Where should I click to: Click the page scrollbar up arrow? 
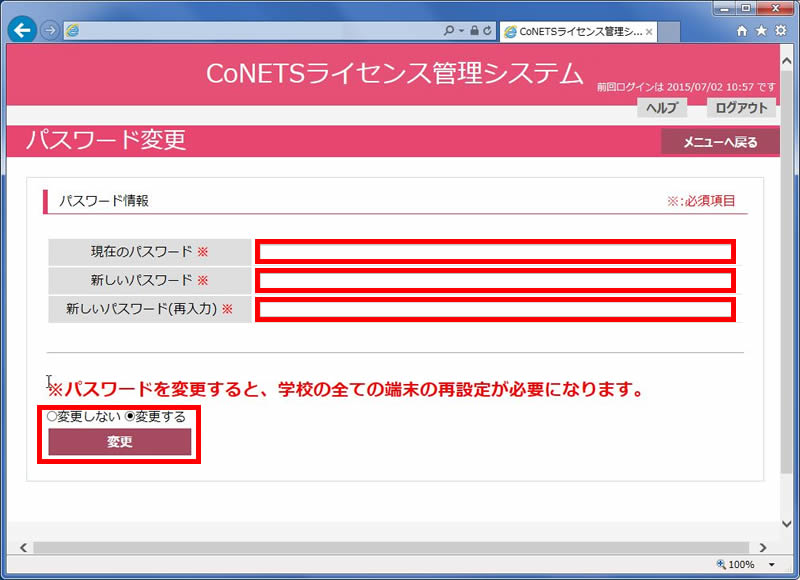(x=787, y=60)
